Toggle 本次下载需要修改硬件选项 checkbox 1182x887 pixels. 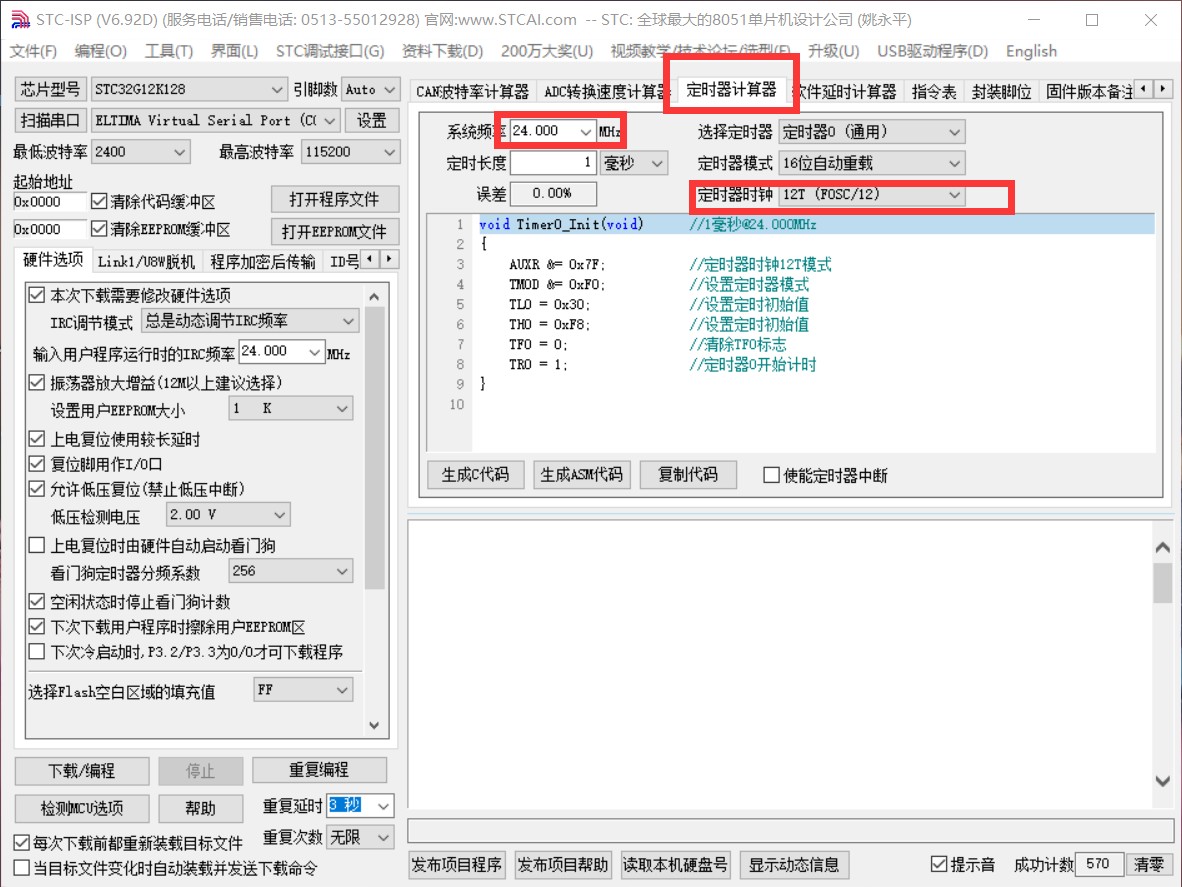(36, 295)
